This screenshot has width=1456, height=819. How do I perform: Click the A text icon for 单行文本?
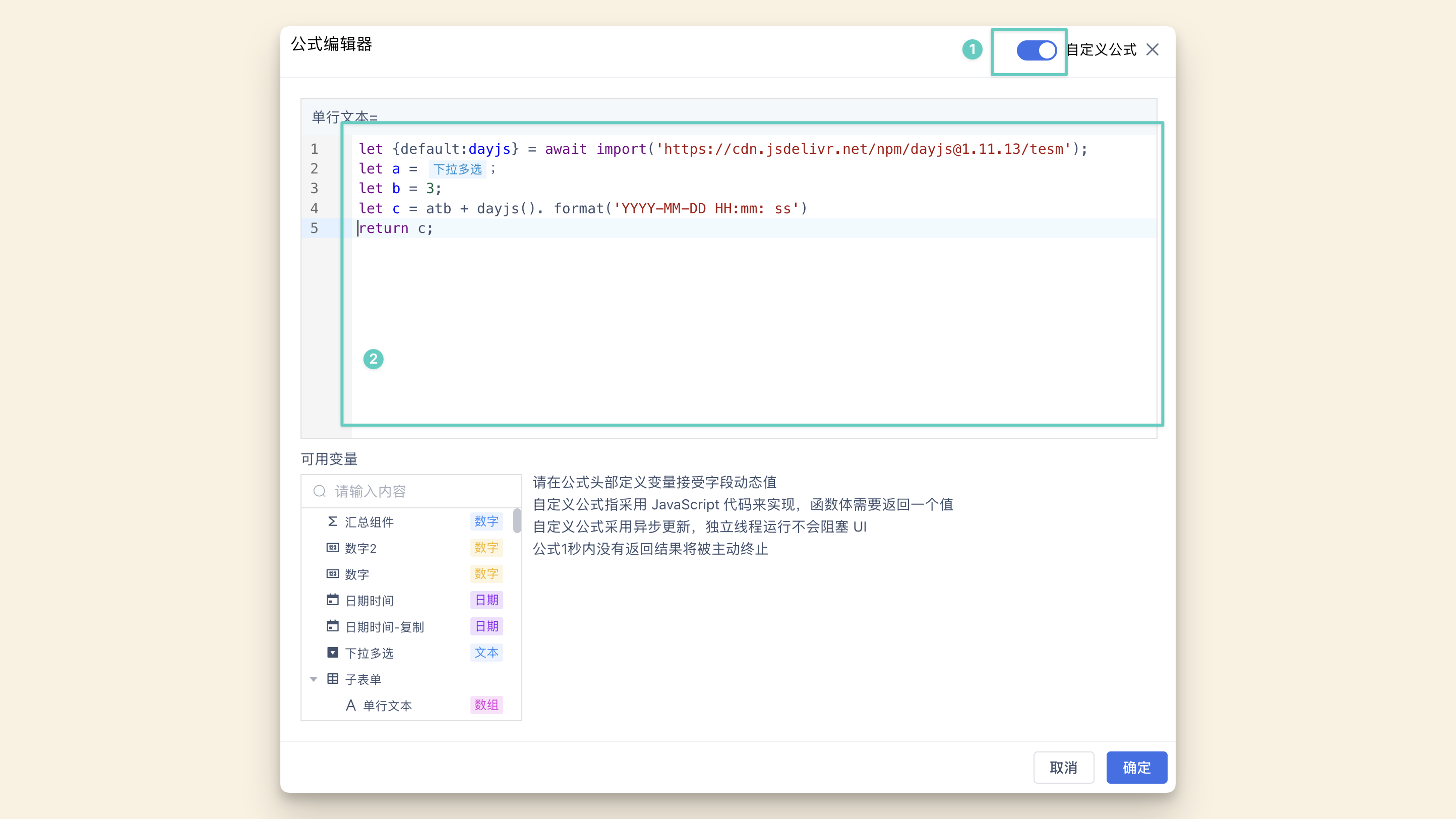coord(350,705)
